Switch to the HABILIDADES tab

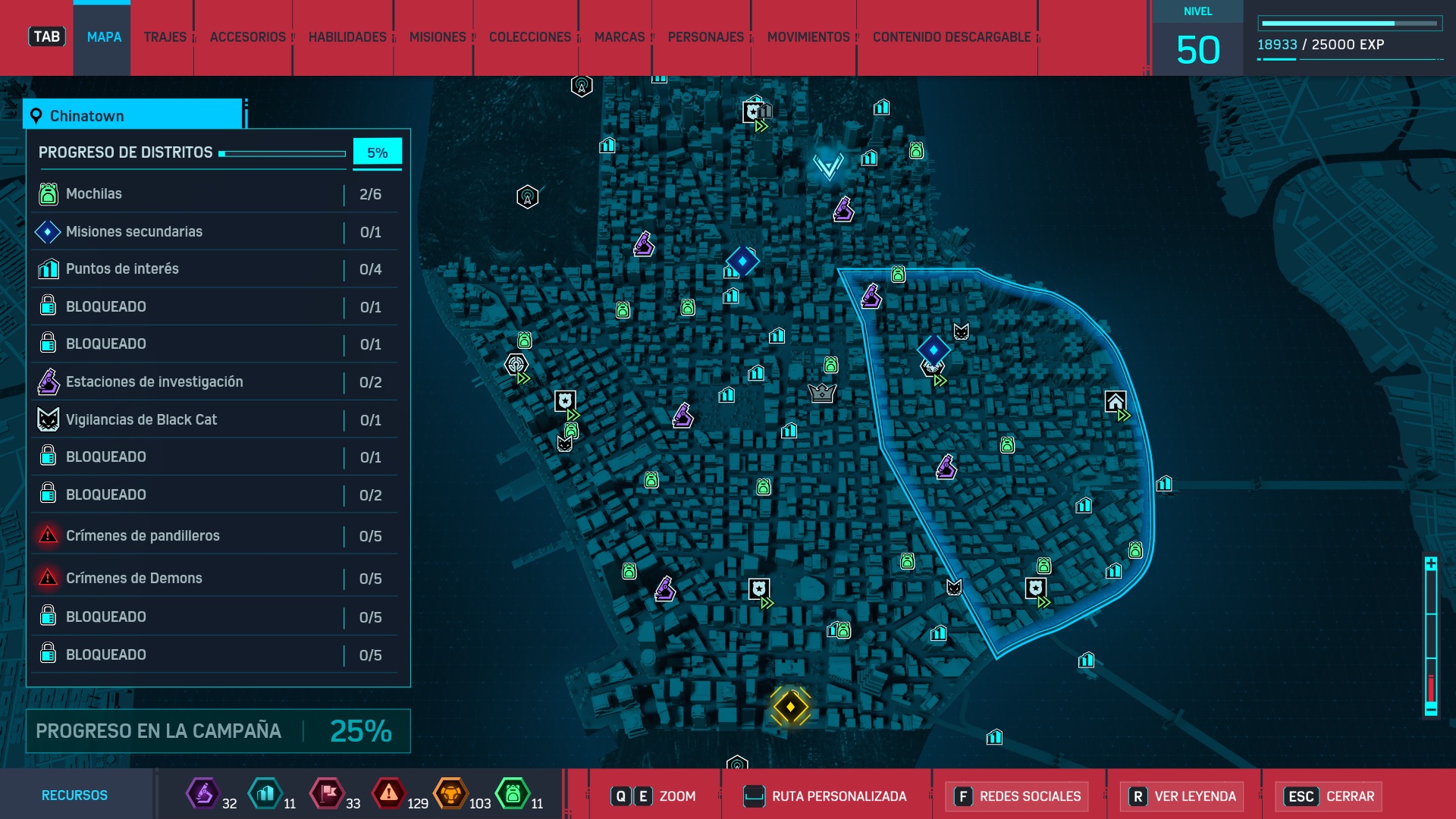(347, 37)
